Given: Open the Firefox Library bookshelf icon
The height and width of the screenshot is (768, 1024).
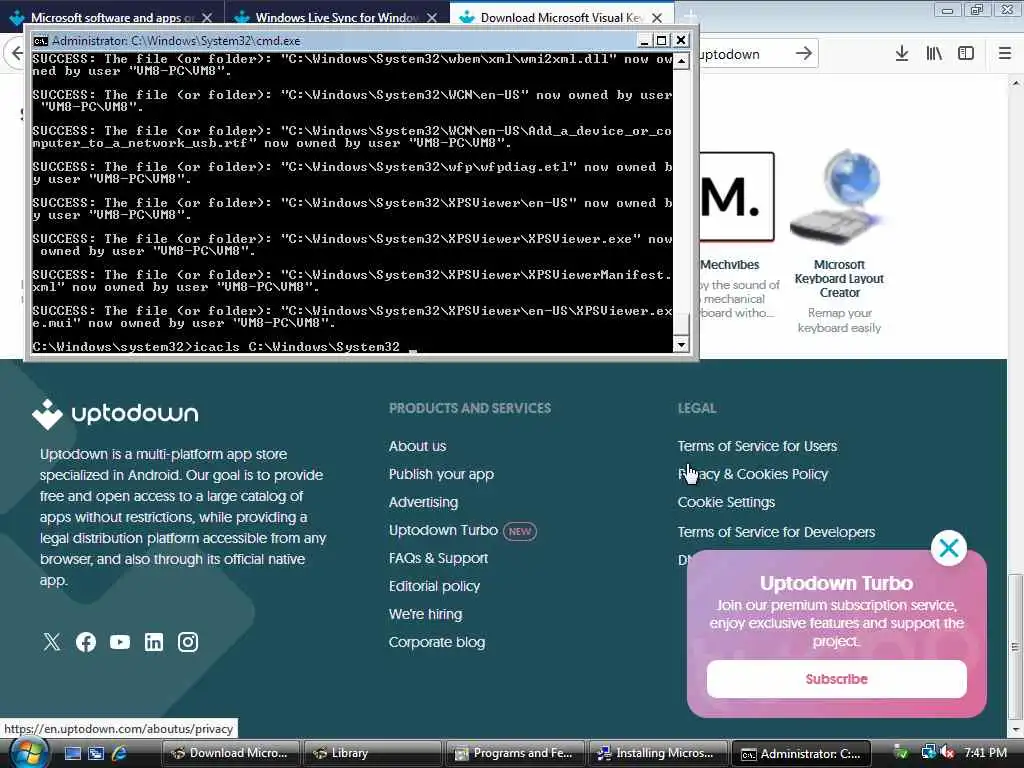Looking at the screenshot, I should coord(934,54).
